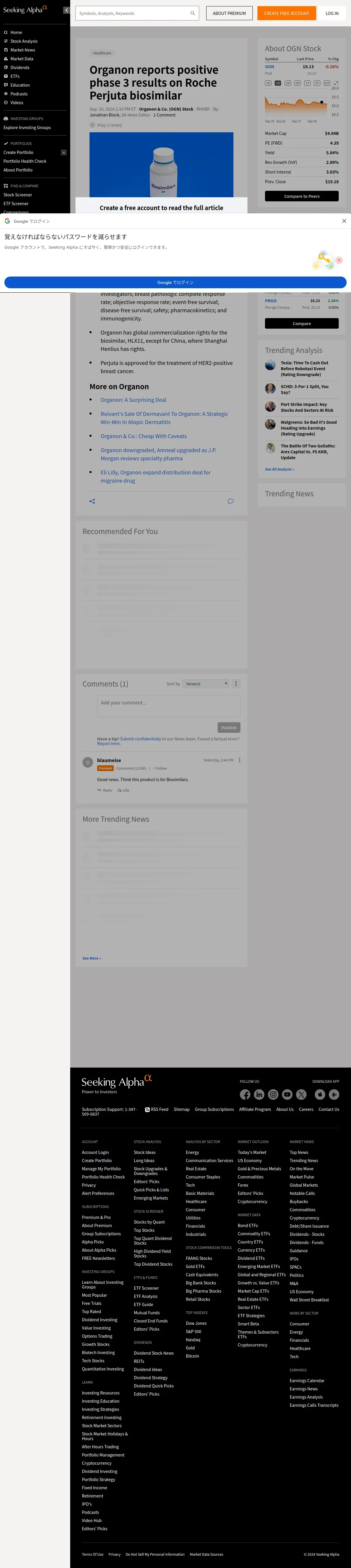Share the article with the share icon
The height and width of the screenshot is (1568, 351).
pyautogui.click(x=92, y=501)
